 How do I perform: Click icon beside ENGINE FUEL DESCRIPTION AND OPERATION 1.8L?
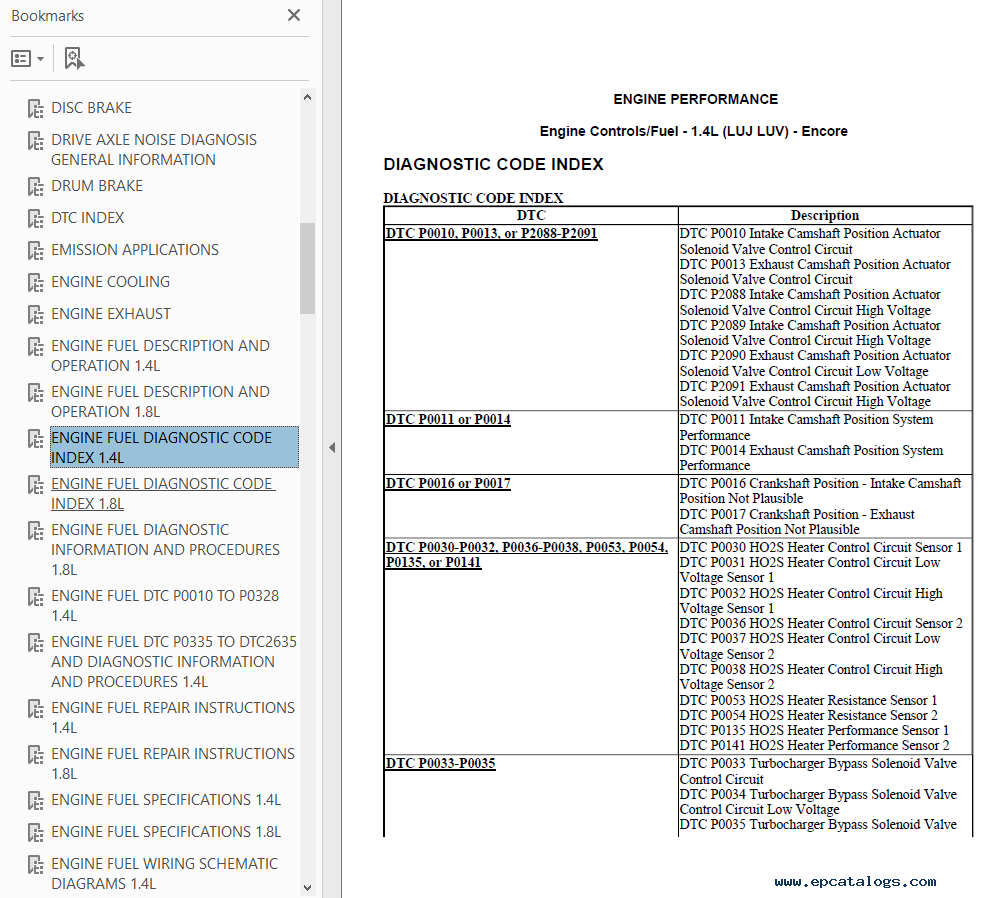[x=35, y=393]
